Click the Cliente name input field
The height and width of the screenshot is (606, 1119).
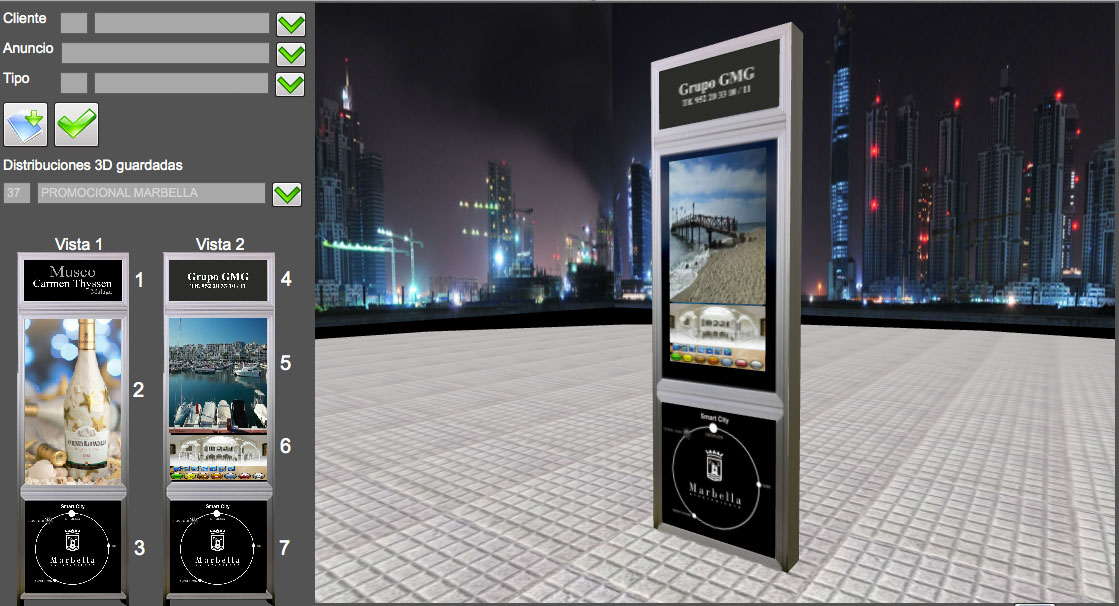click(181, 23)
